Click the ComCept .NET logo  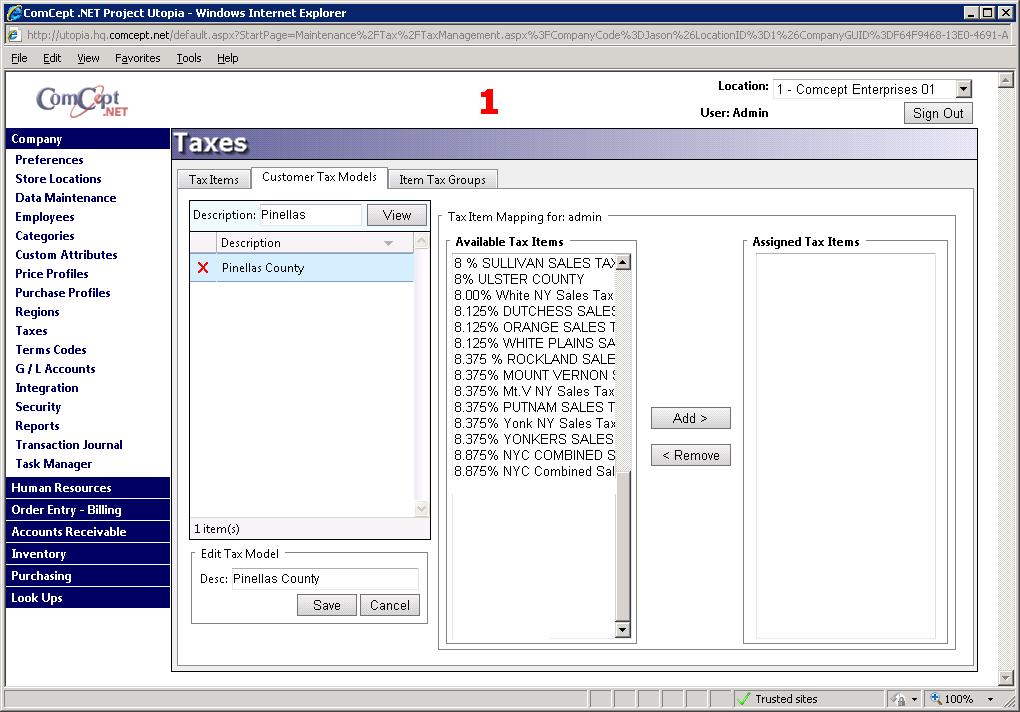(82, 101)
